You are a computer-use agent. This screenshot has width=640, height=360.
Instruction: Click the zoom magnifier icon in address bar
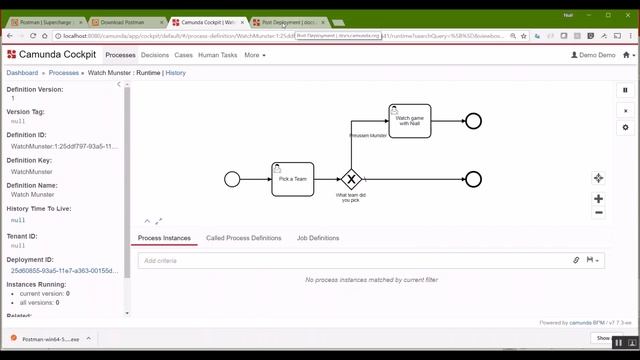pyautogui.click(x=513, y=36)
